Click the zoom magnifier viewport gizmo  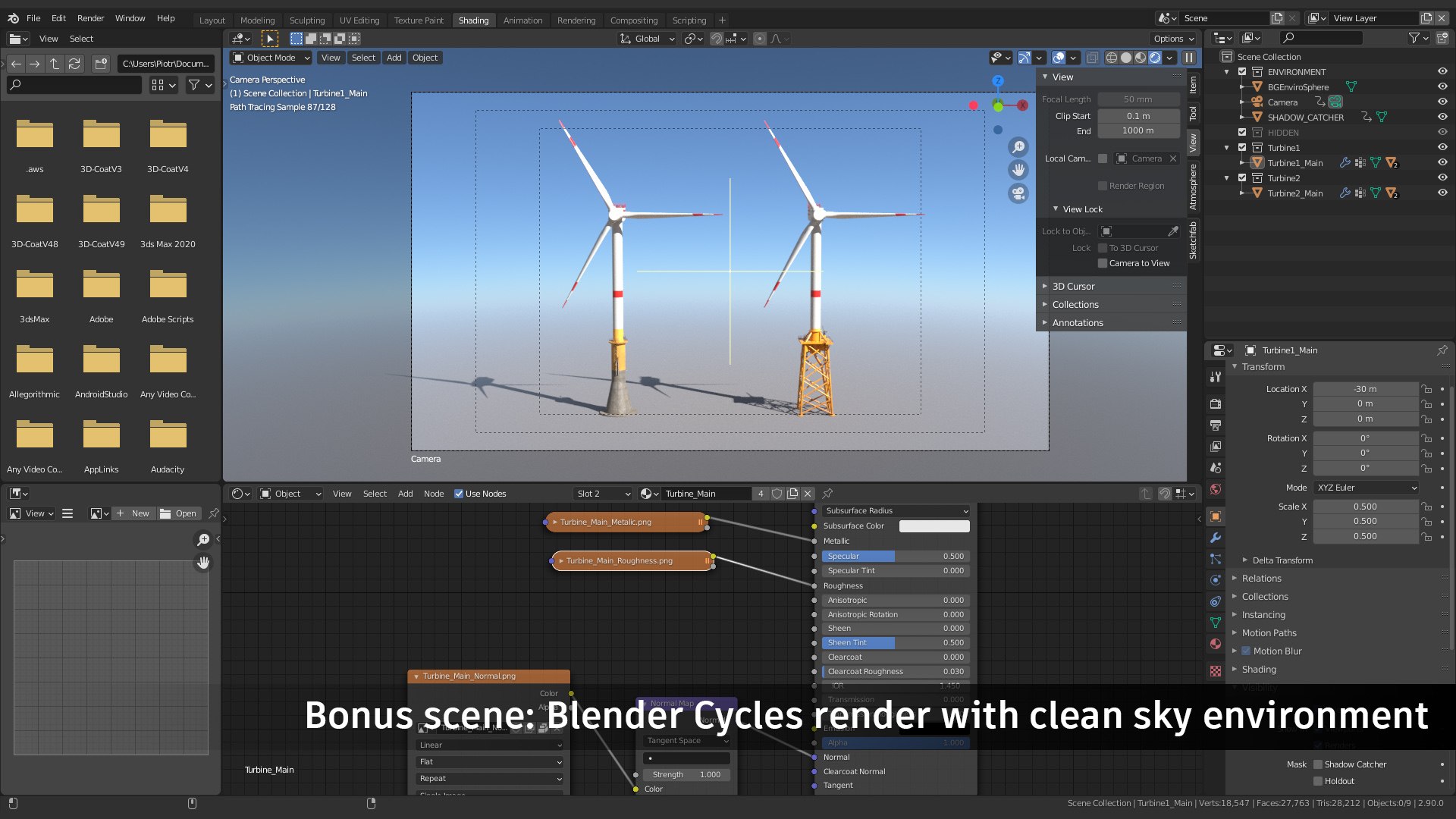click(x=1018, y=147)
